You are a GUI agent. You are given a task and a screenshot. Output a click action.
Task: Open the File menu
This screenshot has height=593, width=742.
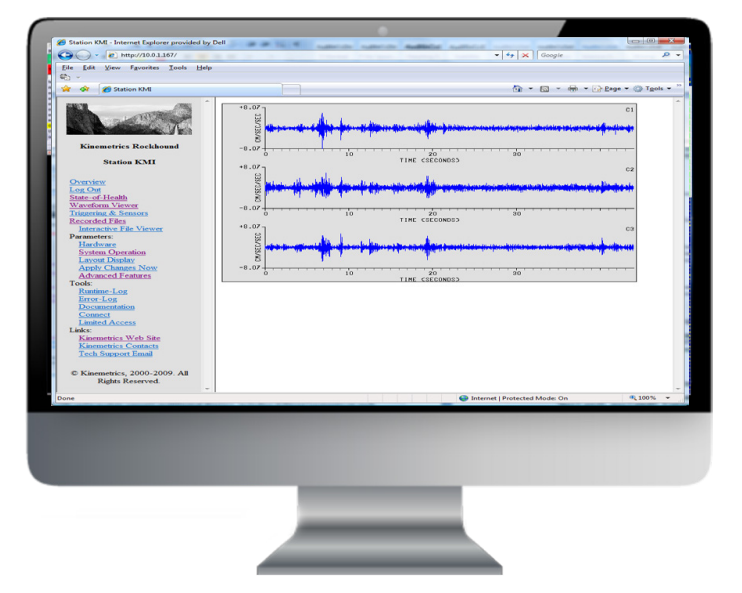[x=68, y=68]
